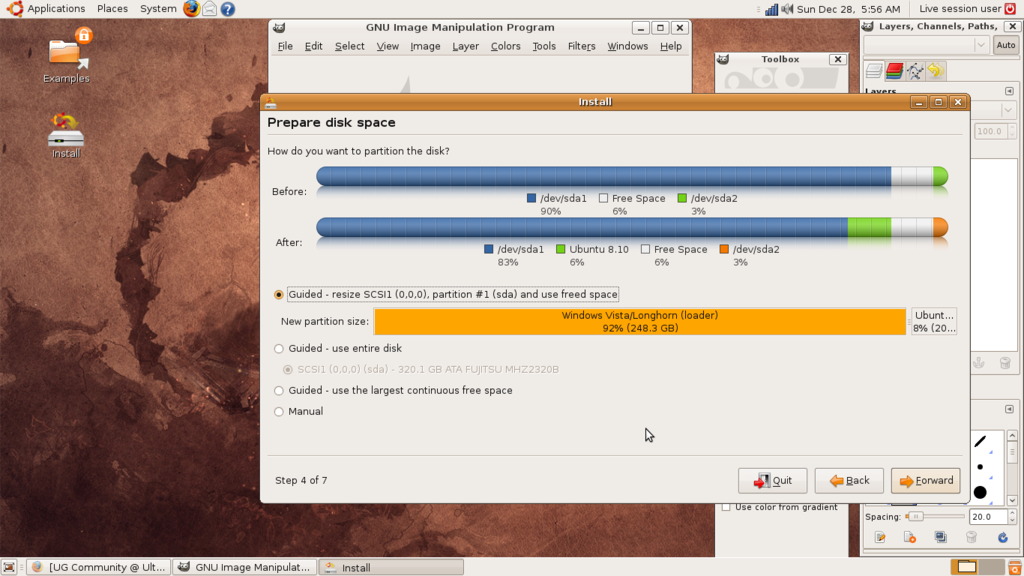The image size is (1024, 576).
Task: Open the System menu in top panel
Action: point(158,8)
